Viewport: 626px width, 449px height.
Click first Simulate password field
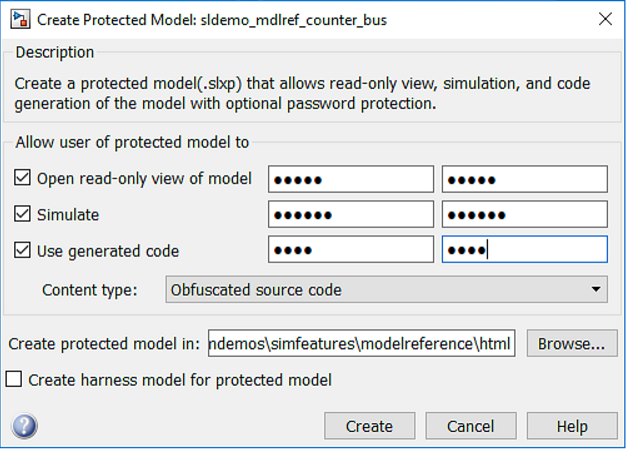pos(350,215)
